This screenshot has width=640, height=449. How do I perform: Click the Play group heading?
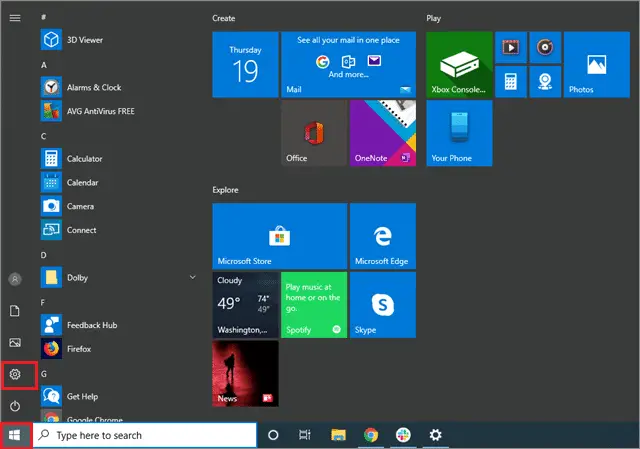pyautogui.click(x=433, y=18)
